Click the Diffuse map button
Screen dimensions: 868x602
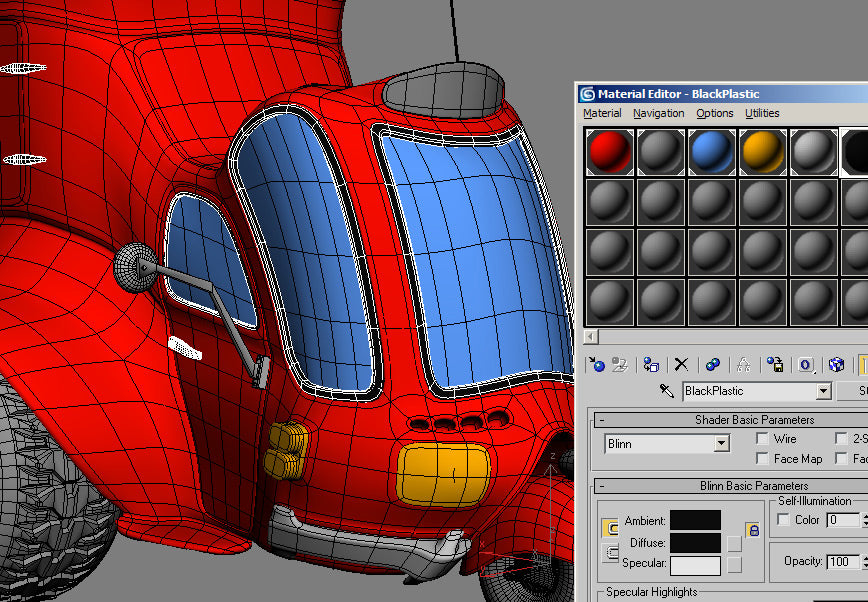pyautogui.click(x=734, y=543)
